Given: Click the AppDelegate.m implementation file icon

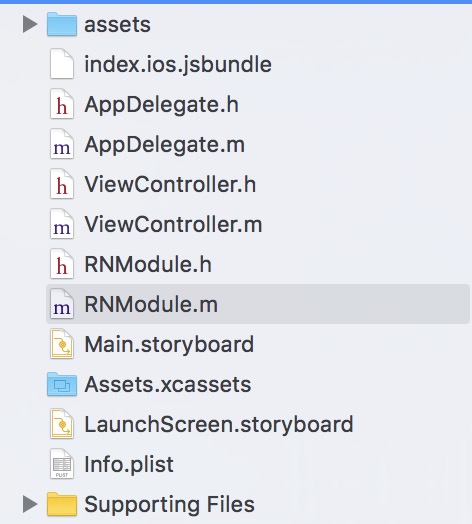Looking at the screenshot, I should [x=62, y=144].
